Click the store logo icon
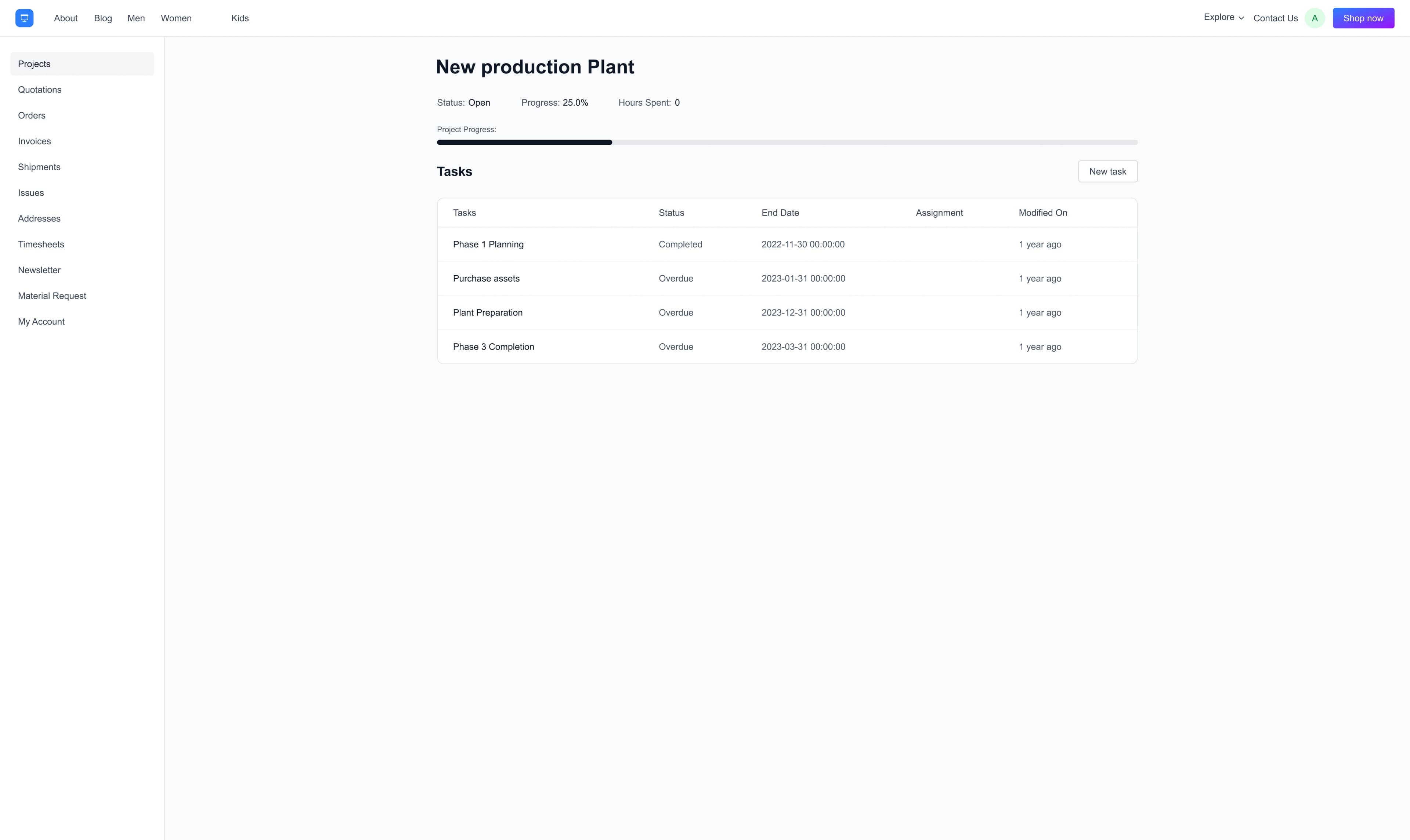This screenshot has width=1410, height=840. point(24,18)
